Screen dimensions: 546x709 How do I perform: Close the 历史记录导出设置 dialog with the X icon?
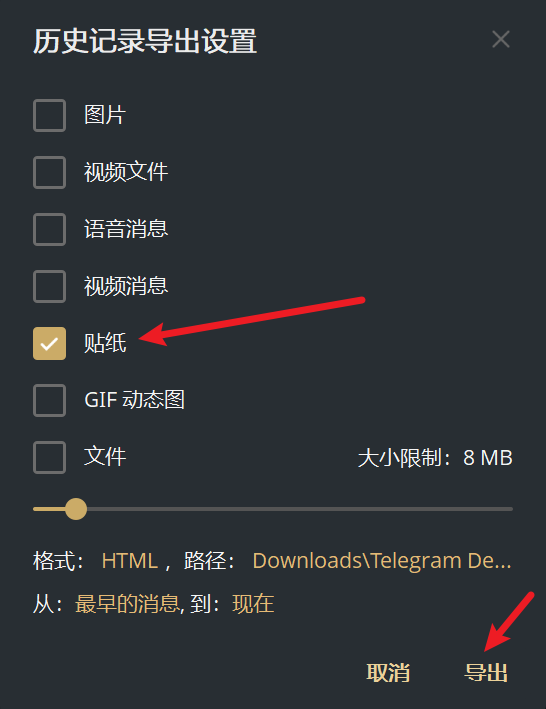(x=501, y=39)
